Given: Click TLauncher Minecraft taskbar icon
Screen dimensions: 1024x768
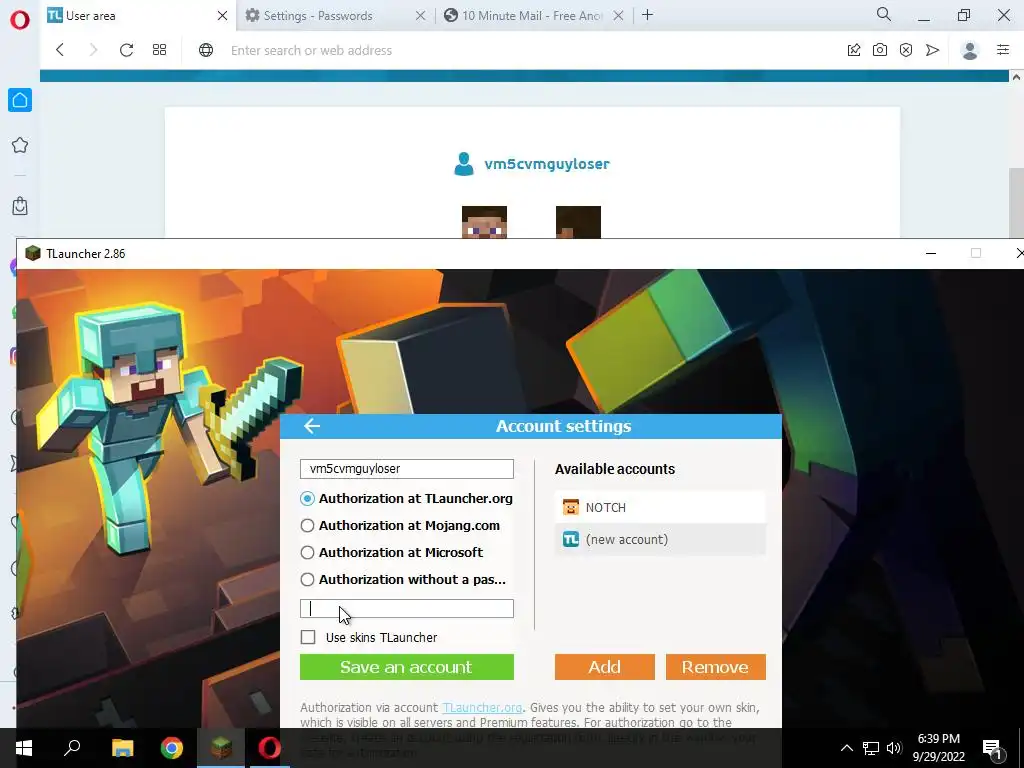Looking at the screenshot, I should (221, 748).
